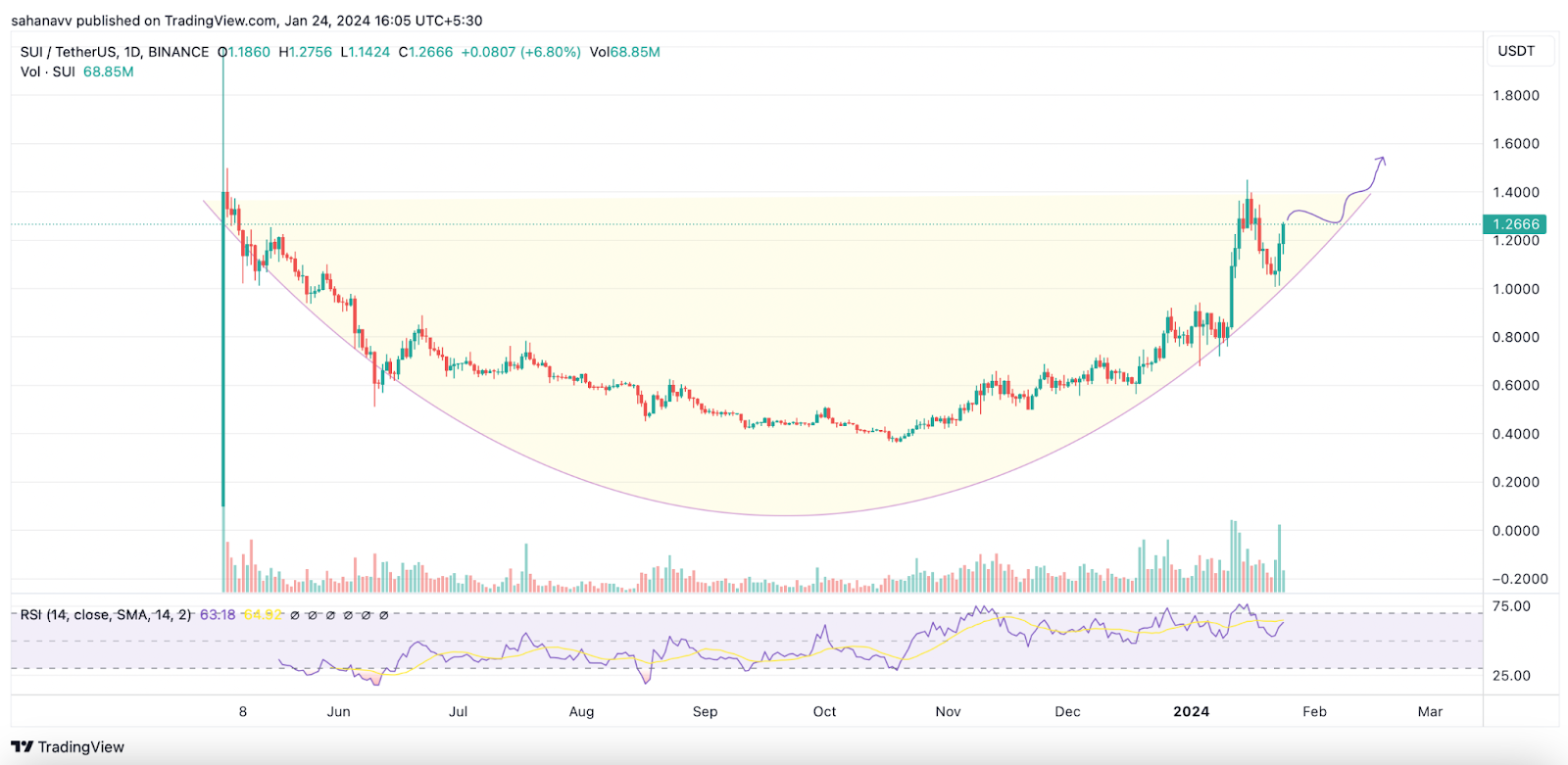Click the 0.2000 price axis label
The image size is (1568, 765).
[x=1516, y=482]
